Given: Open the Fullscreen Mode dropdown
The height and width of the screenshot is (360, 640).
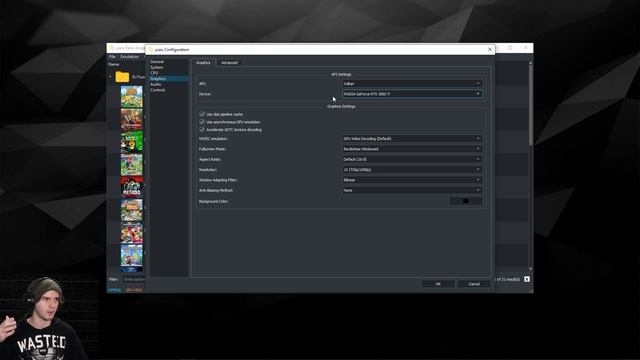Looking at the screenshot, I should [x=412, y=149].
